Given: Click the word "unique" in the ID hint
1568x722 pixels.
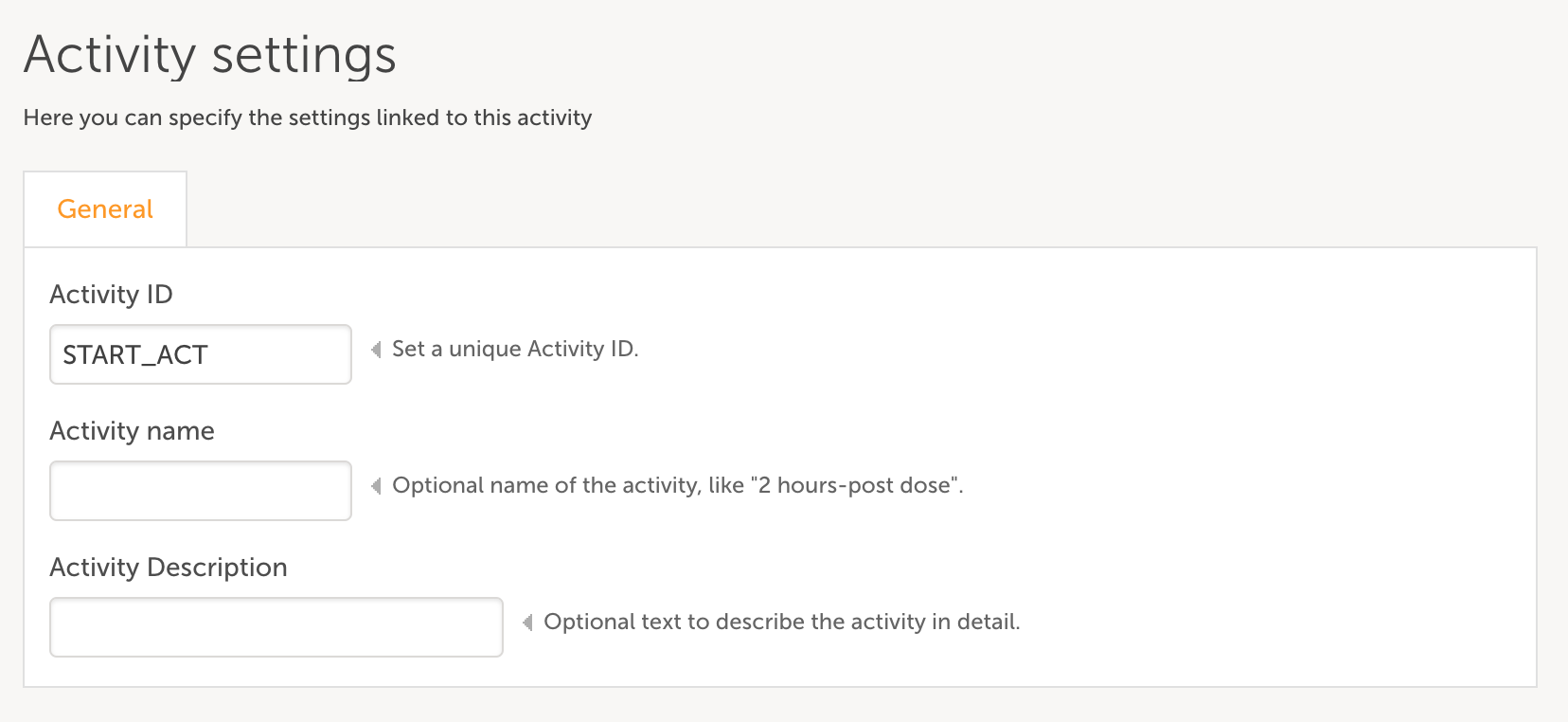Looking at the screenshot, I should (485, 349).
